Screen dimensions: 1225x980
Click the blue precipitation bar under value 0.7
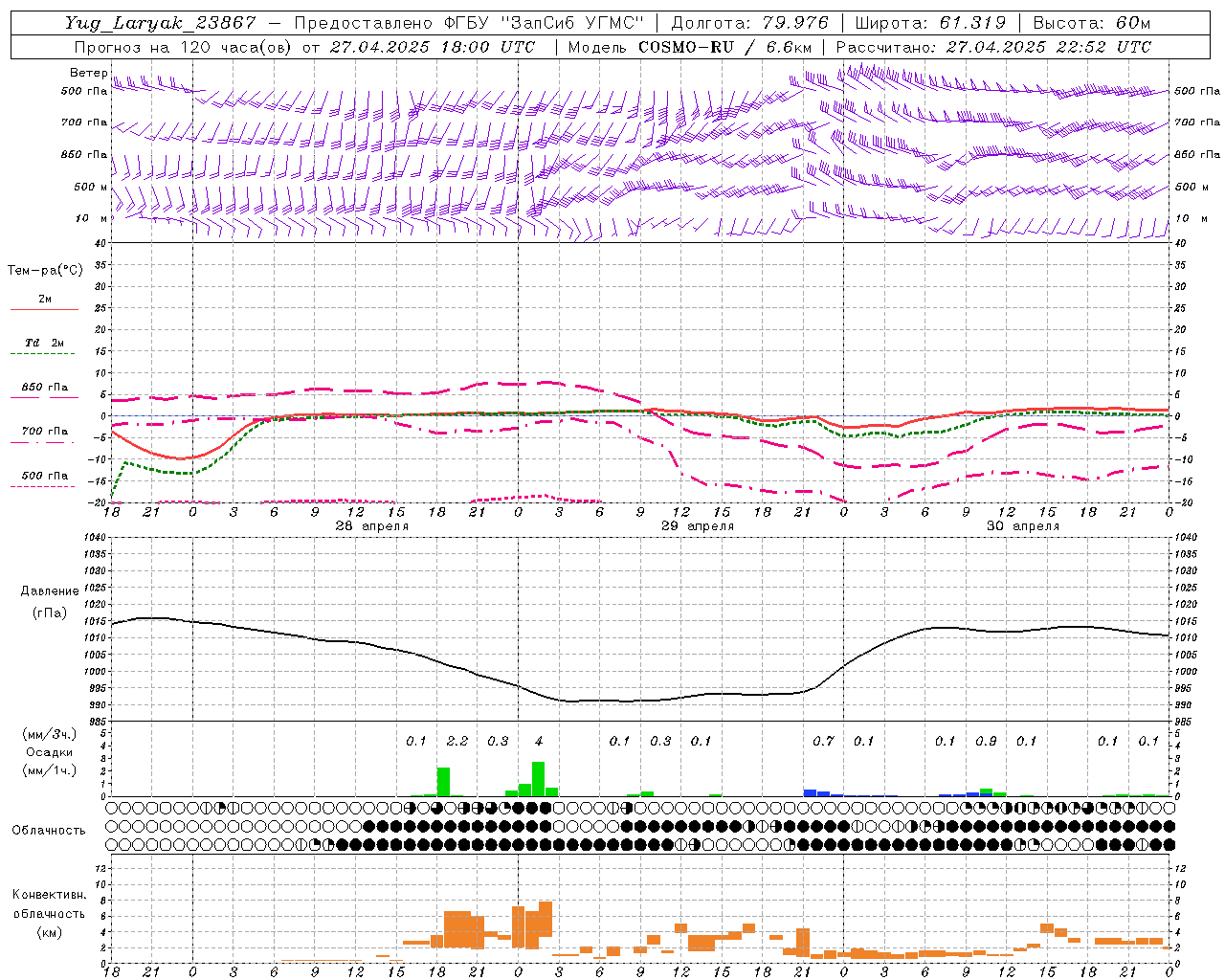point(810,792)
